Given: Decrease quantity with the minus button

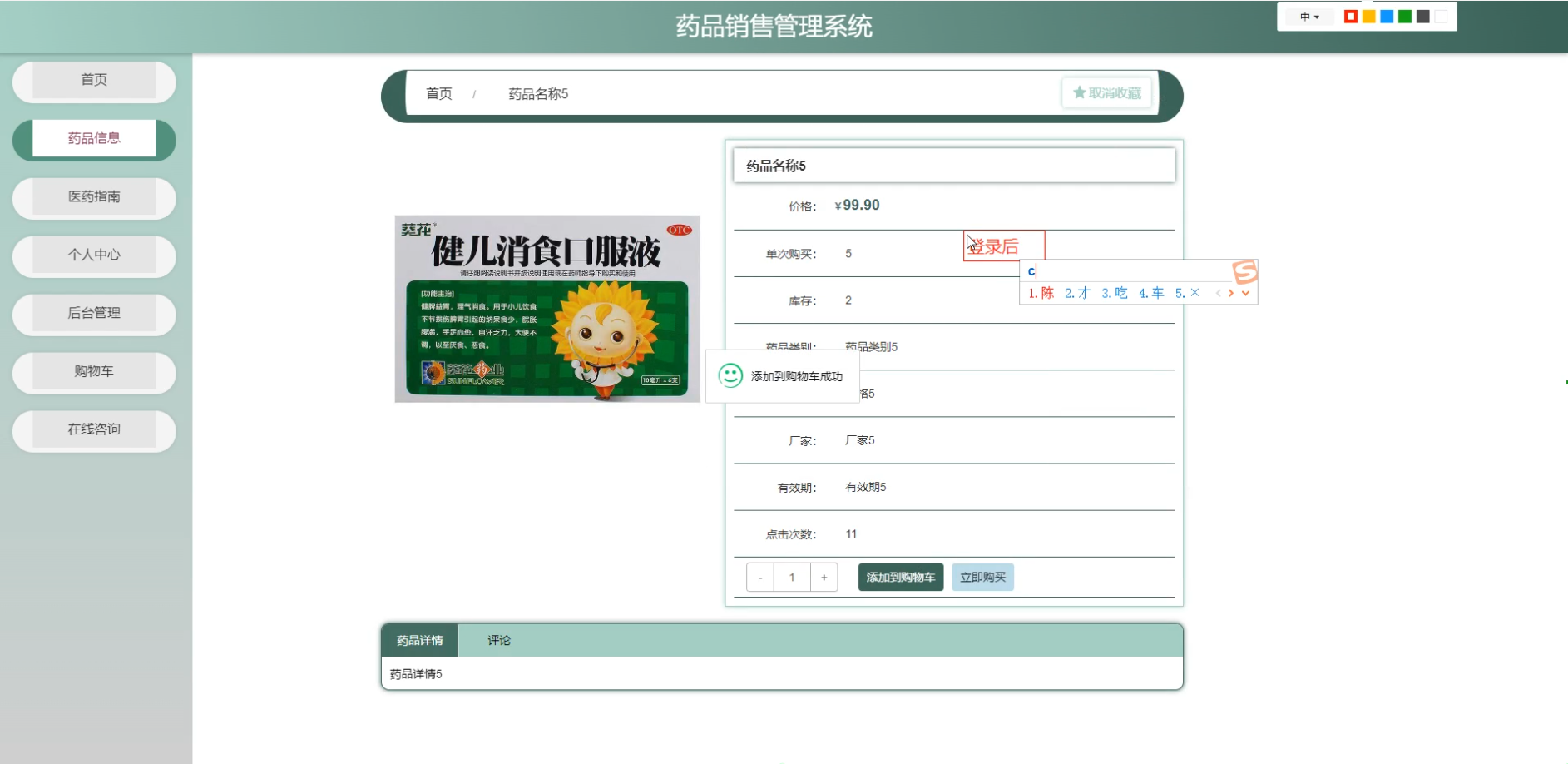Looking at the screenshot, I should [760, 577].
